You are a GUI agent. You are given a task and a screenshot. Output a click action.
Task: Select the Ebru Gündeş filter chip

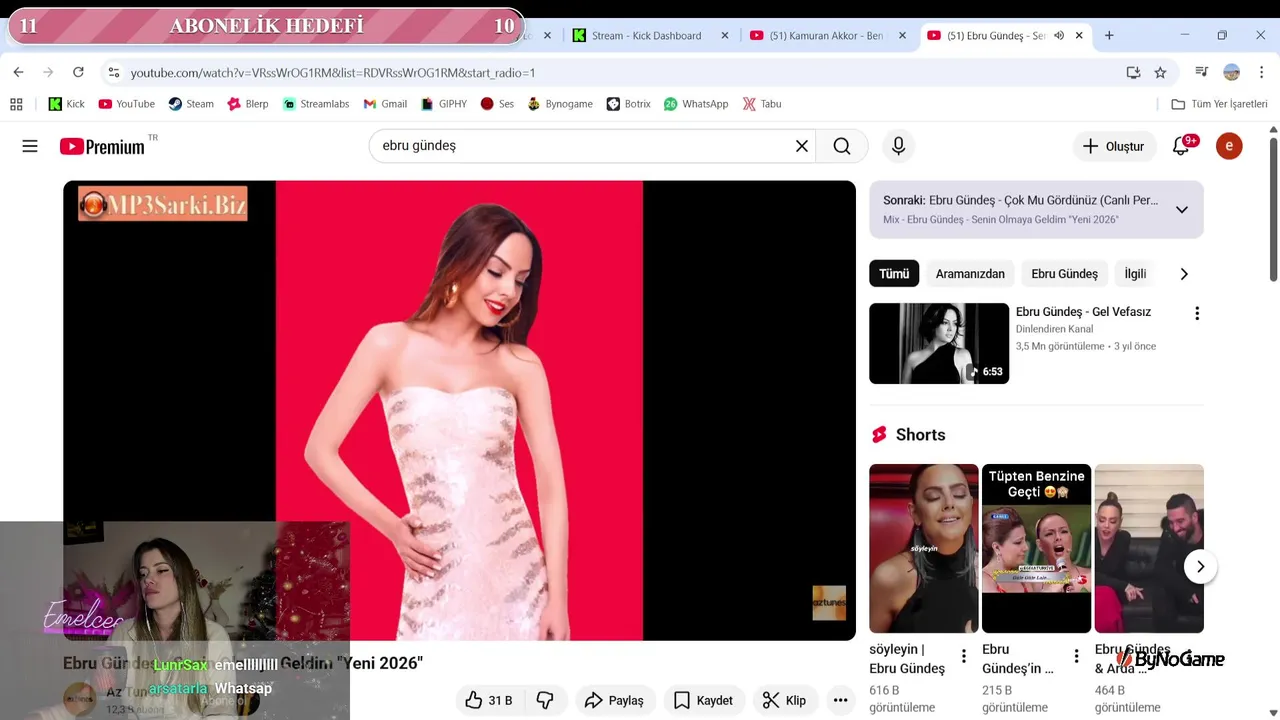coord(1064,273)
